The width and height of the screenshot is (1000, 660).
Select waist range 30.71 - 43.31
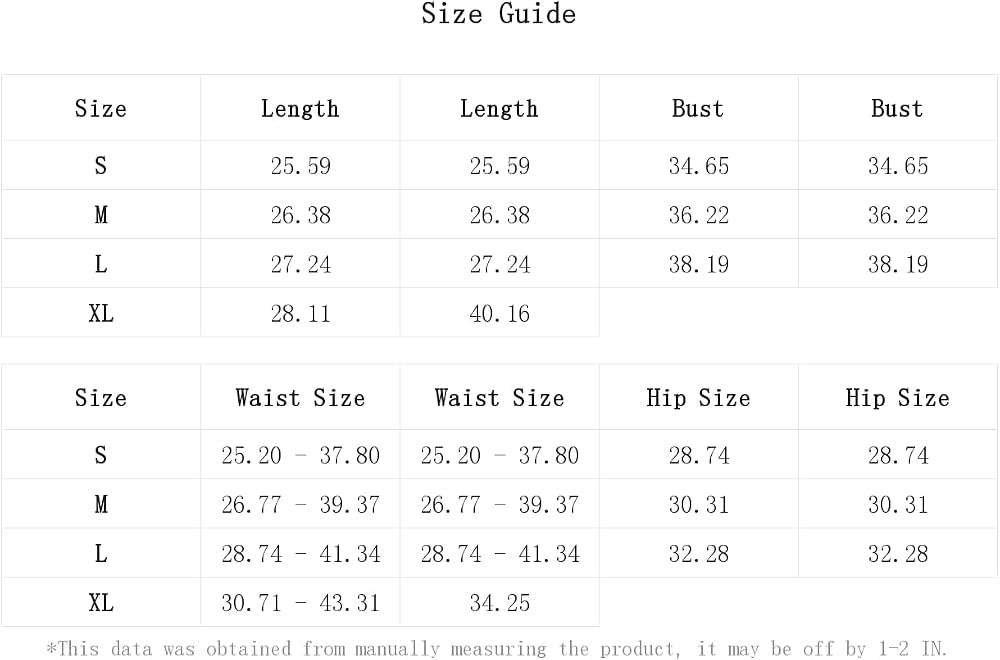pos(300,603)
